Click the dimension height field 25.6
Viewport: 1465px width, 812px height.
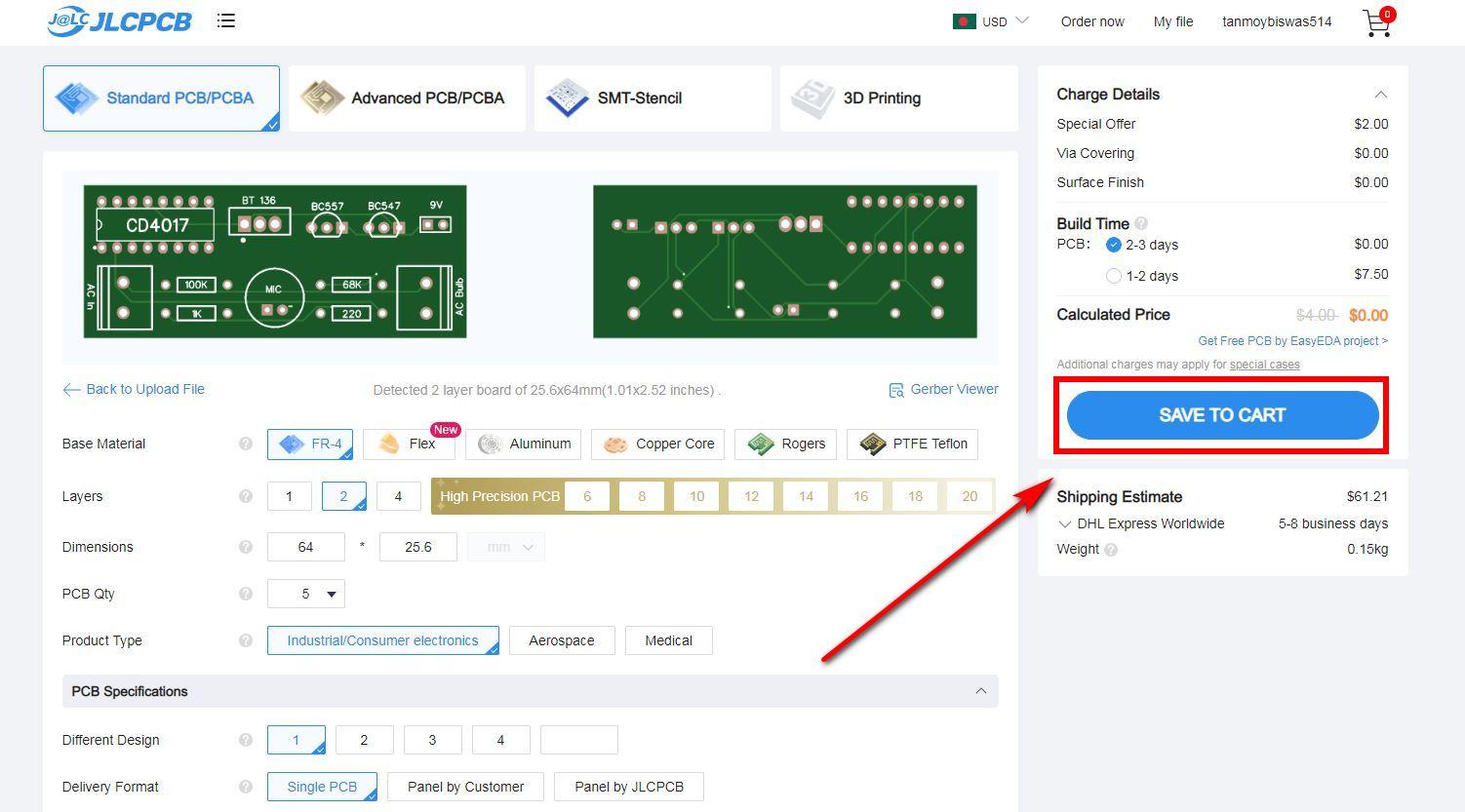tap(417, 547)
